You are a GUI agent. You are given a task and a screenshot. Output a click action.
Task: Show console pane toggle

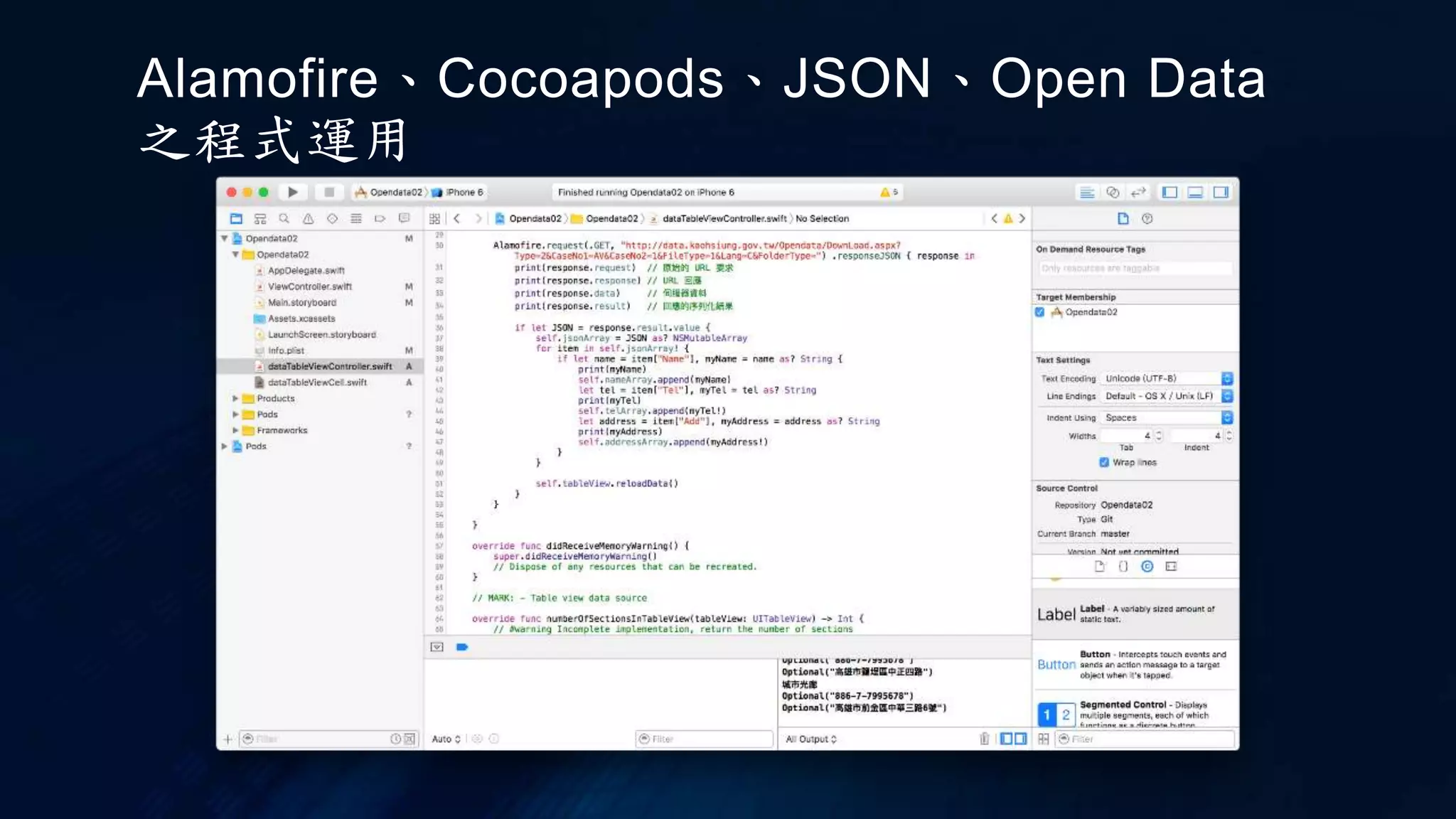tap(1020, 739)
